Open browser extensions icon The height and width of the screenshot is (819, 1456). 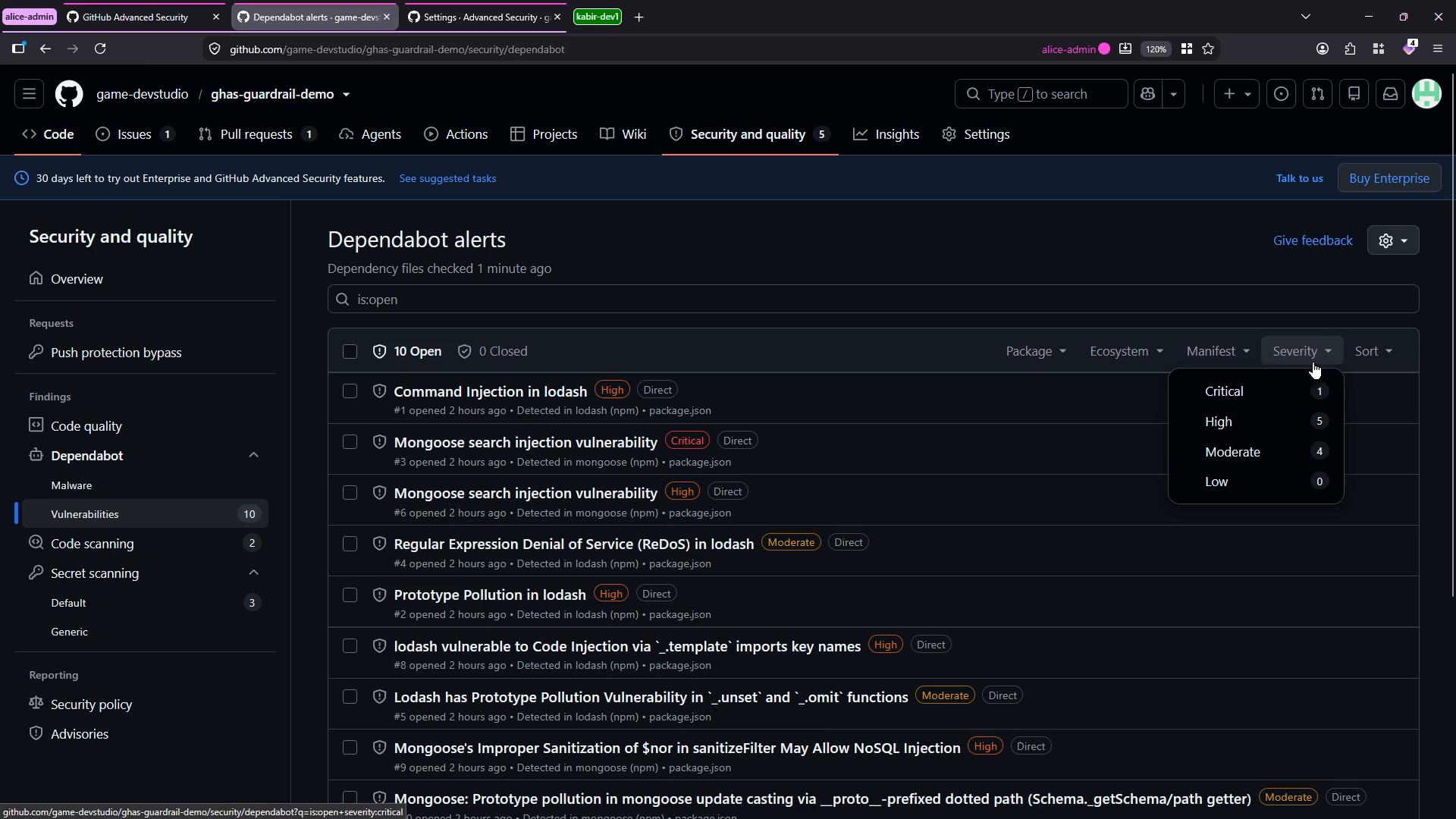tap(1350, 49)
